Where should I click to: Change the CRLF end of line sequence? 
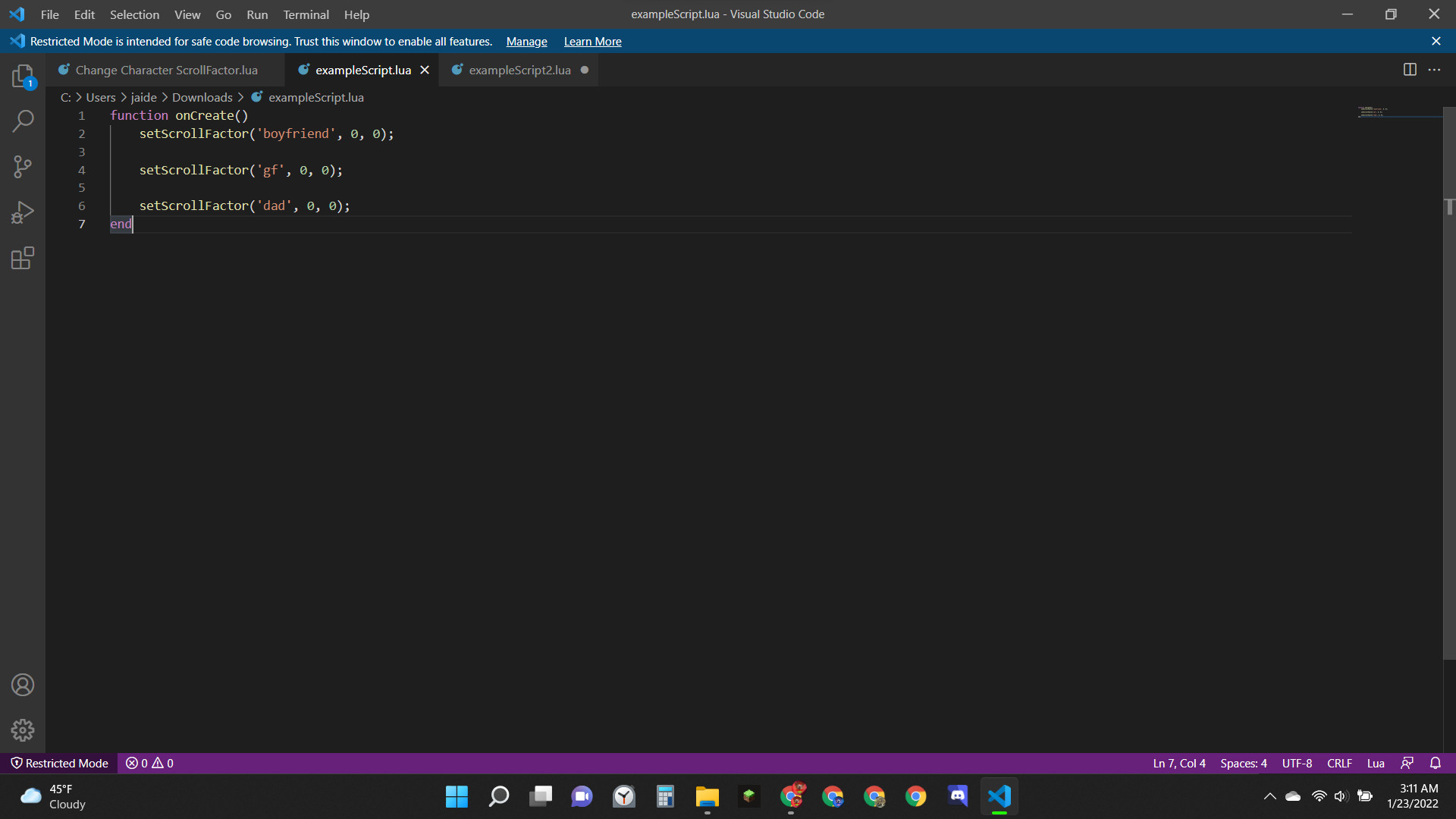[x=1339, y=763]
